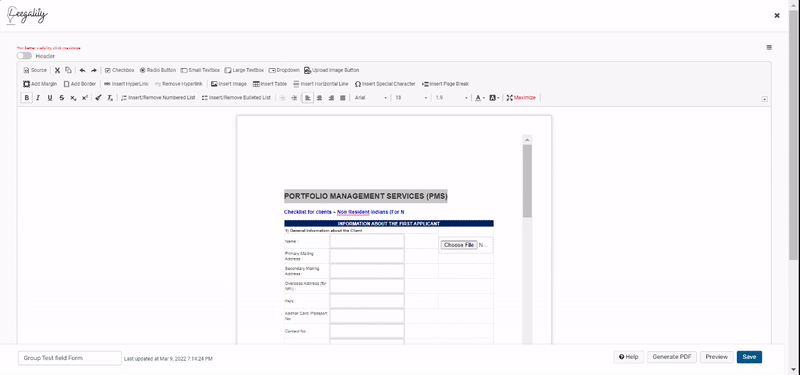Toggle Insert/Remove Numbered List
Viewport: 800px width, 375px height.
(158, 97)
